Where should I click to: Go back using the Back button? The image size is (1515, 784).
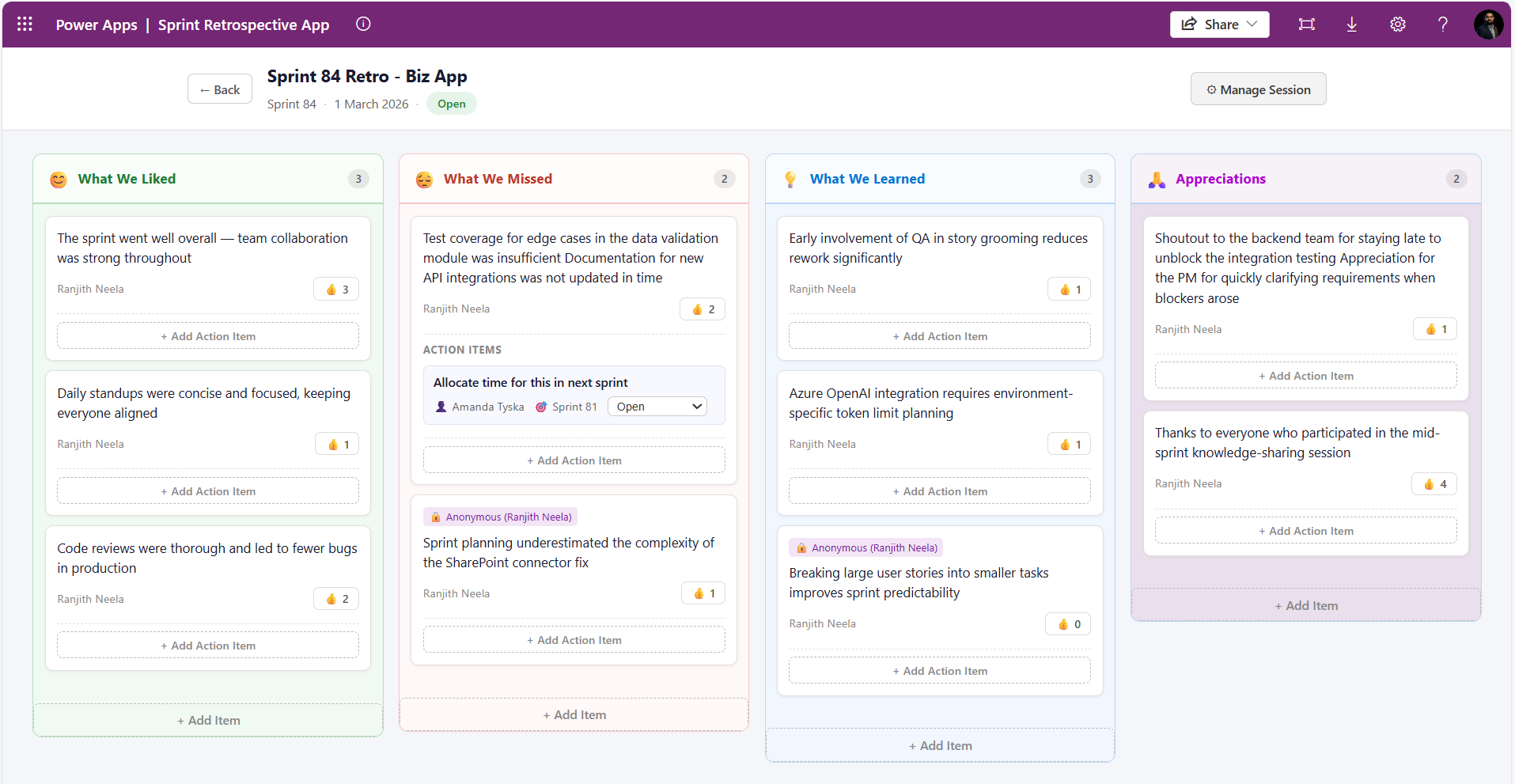click(219, 89)
